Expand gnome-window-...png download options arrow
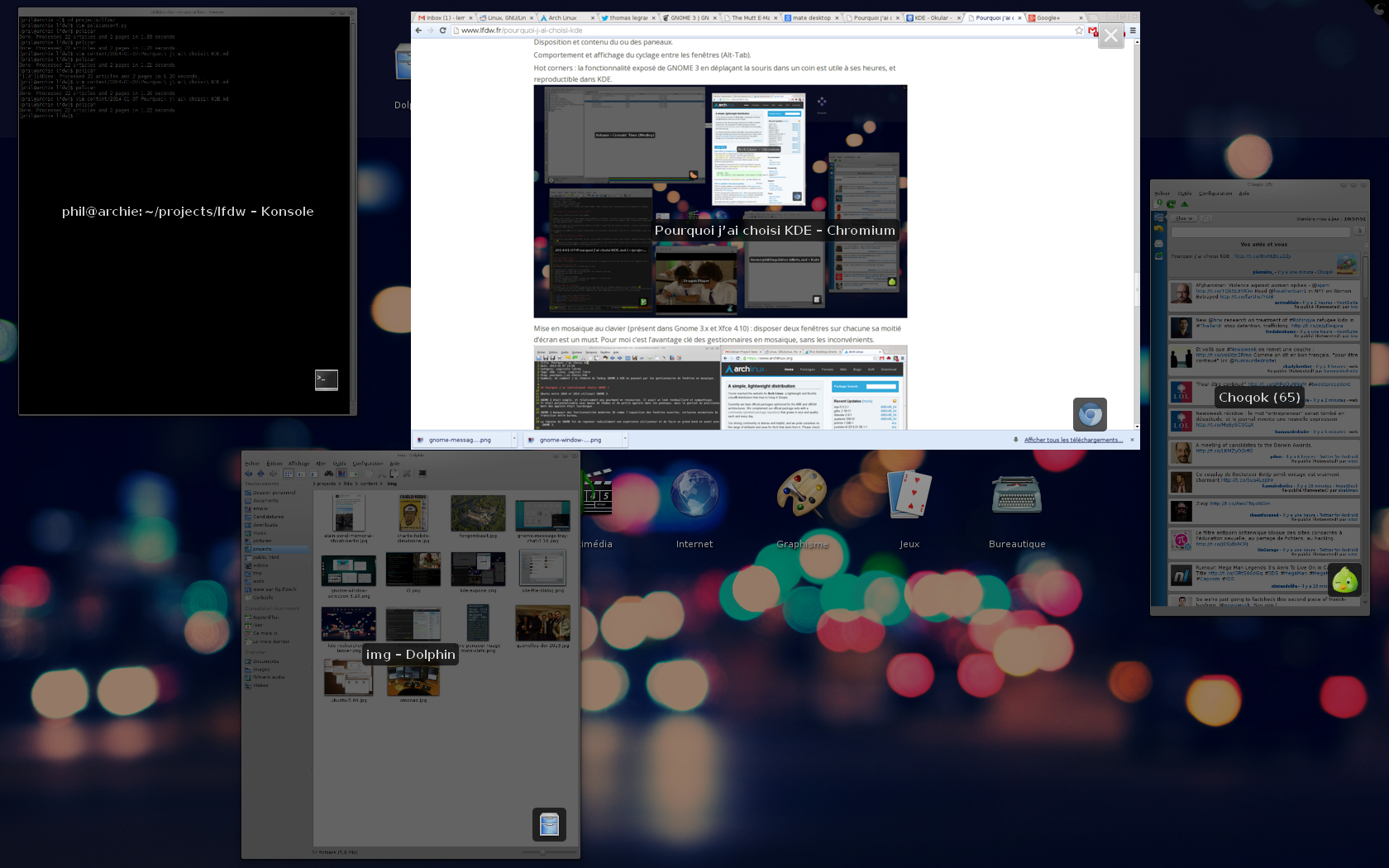 point(624,440)
